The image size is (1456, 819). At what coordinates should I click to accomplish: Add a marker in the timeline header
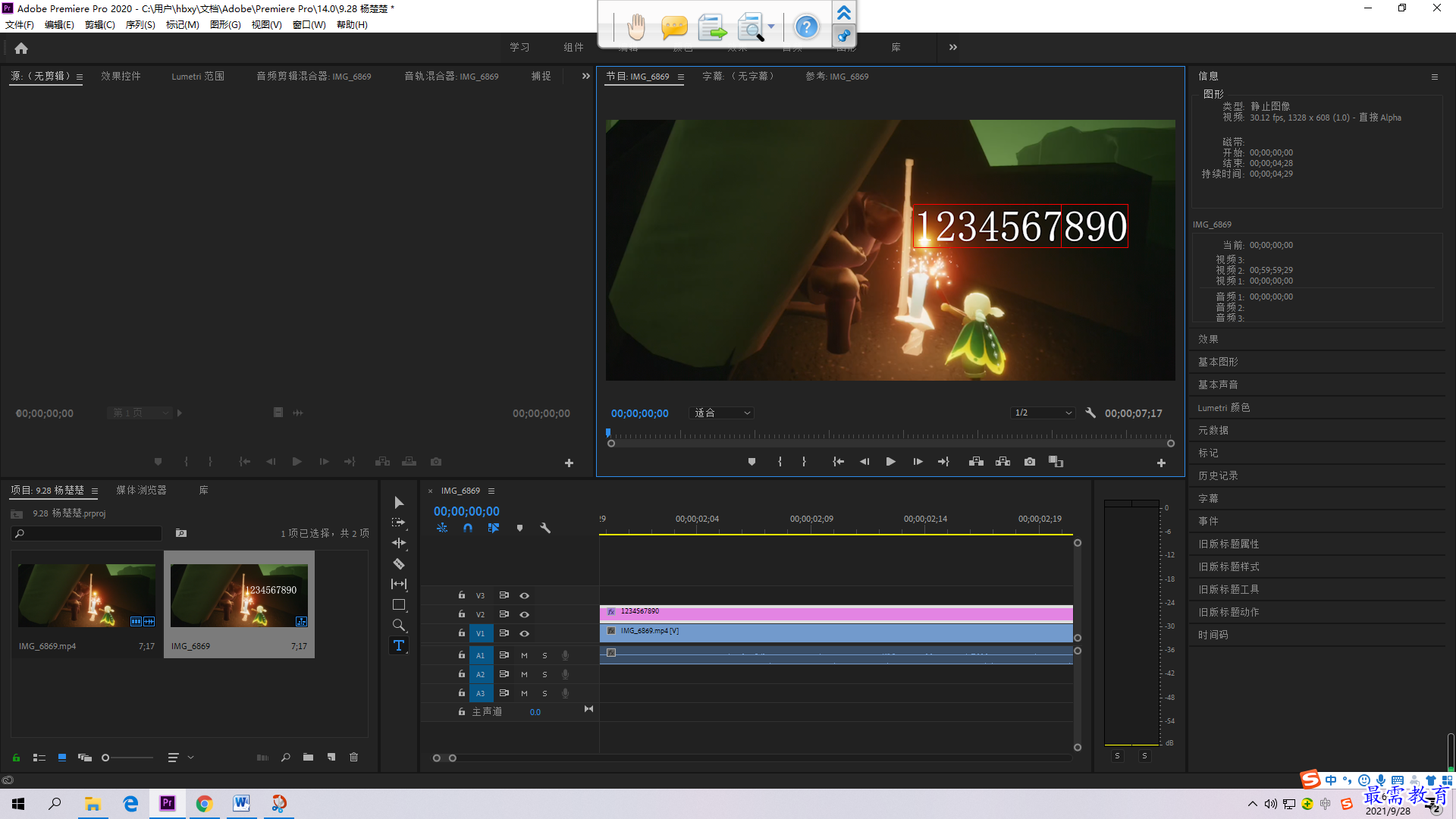[519, 528]
